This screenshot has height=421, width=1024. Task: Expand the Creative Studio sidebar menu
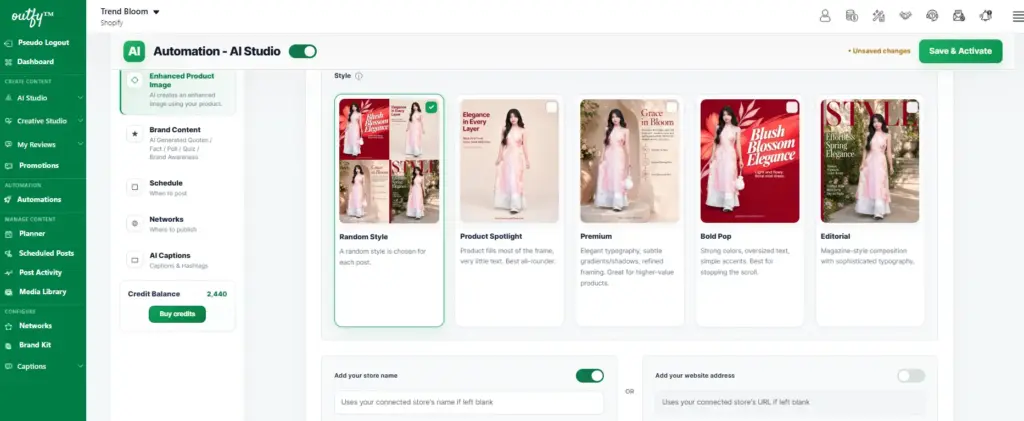pos(80,121)
